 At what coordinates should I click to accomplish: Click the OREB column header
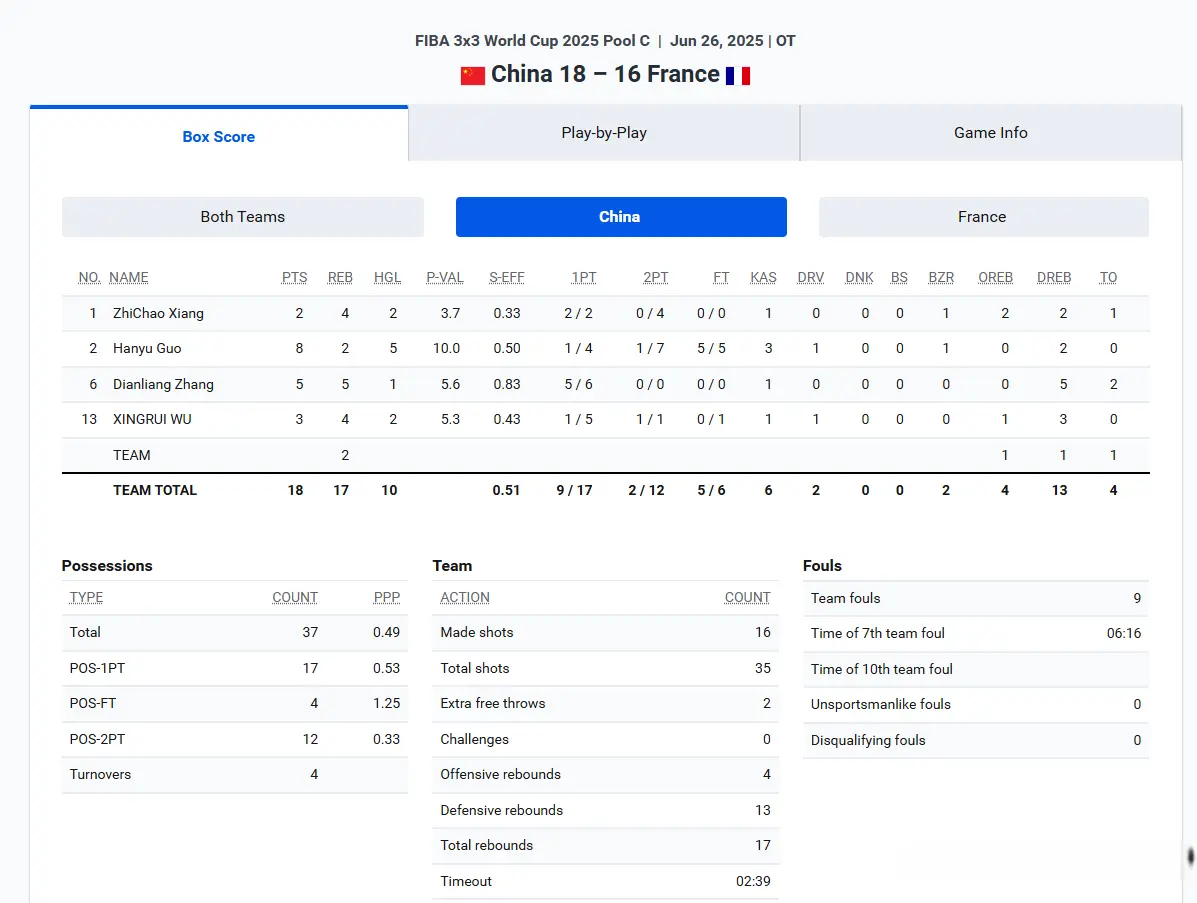click(x=995, y=278)
